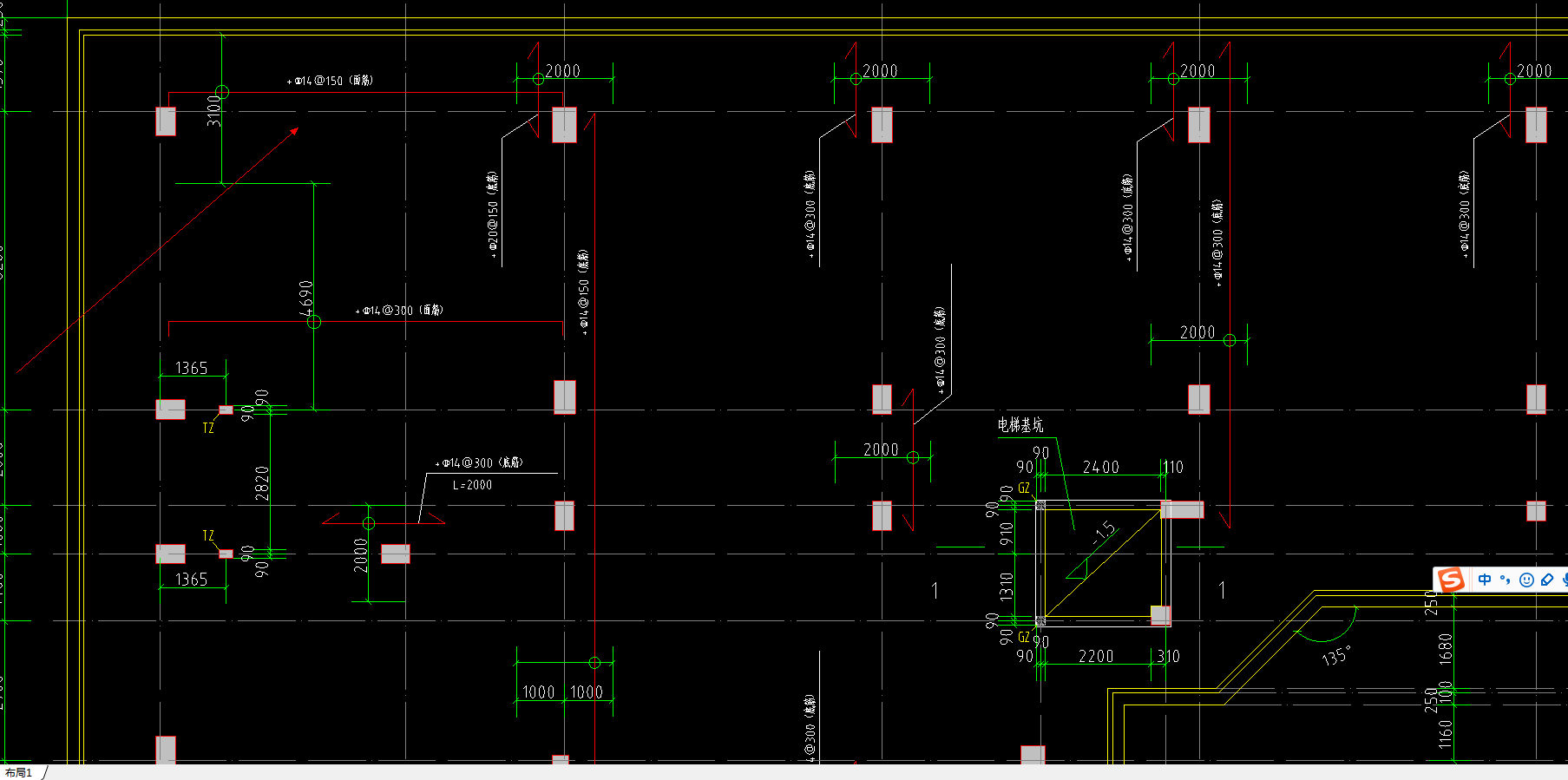Toggle Chinese/English mode on the IME bar
The width and height of the screenshot is (1568, 780).
coord(1485,580)
